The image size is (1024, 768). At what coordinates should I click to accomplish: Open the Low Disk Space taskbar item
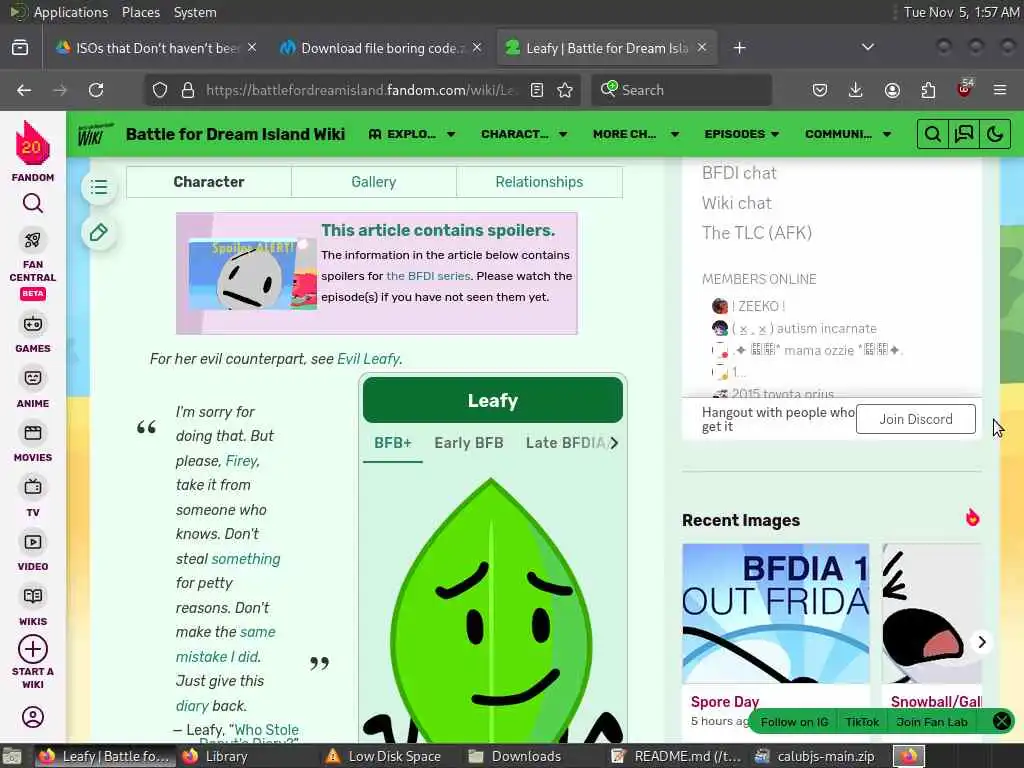click(x=383, y=756)
